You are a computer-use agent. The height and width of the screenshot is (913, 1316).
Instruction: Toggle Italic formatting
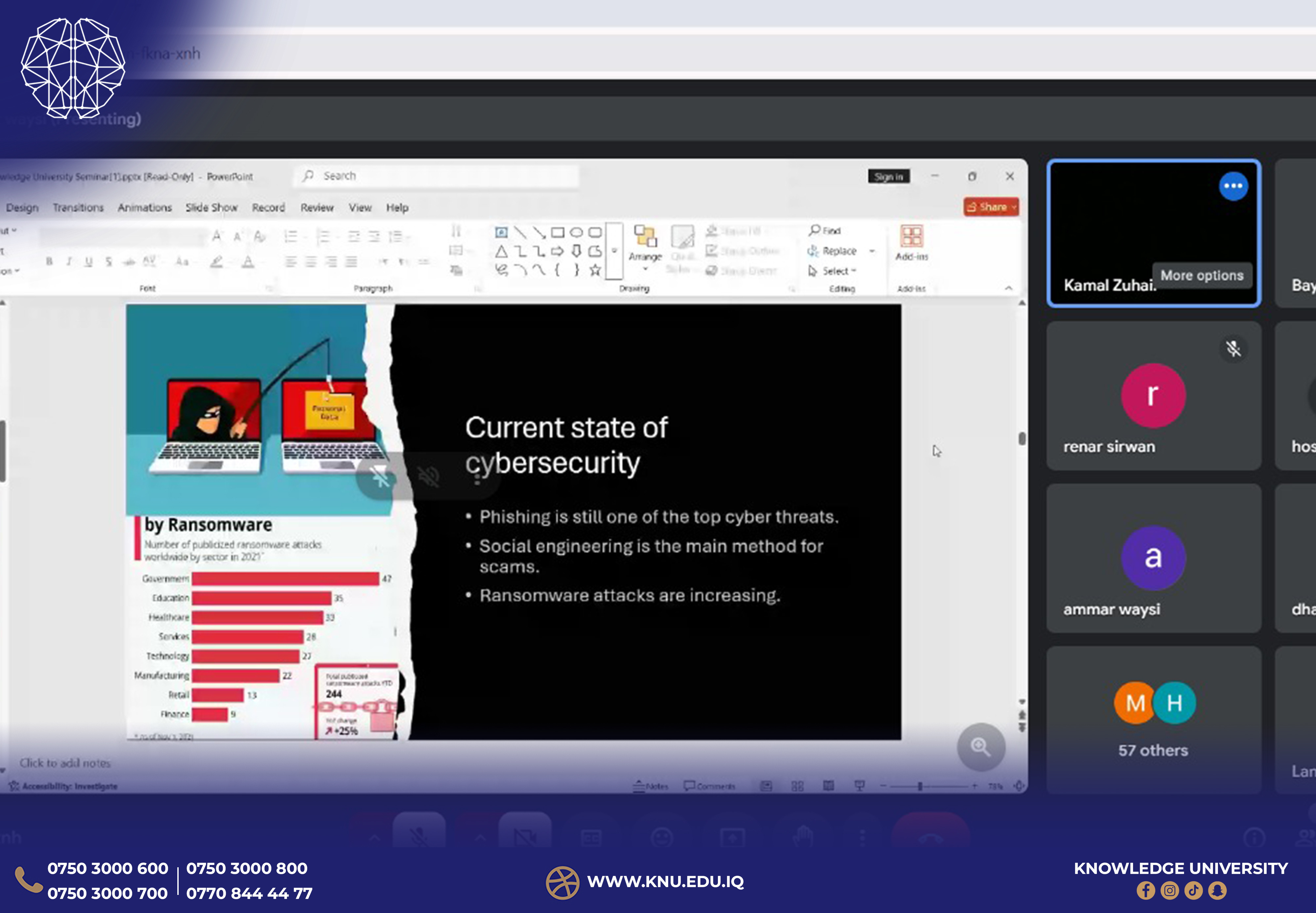coord(69,262)
